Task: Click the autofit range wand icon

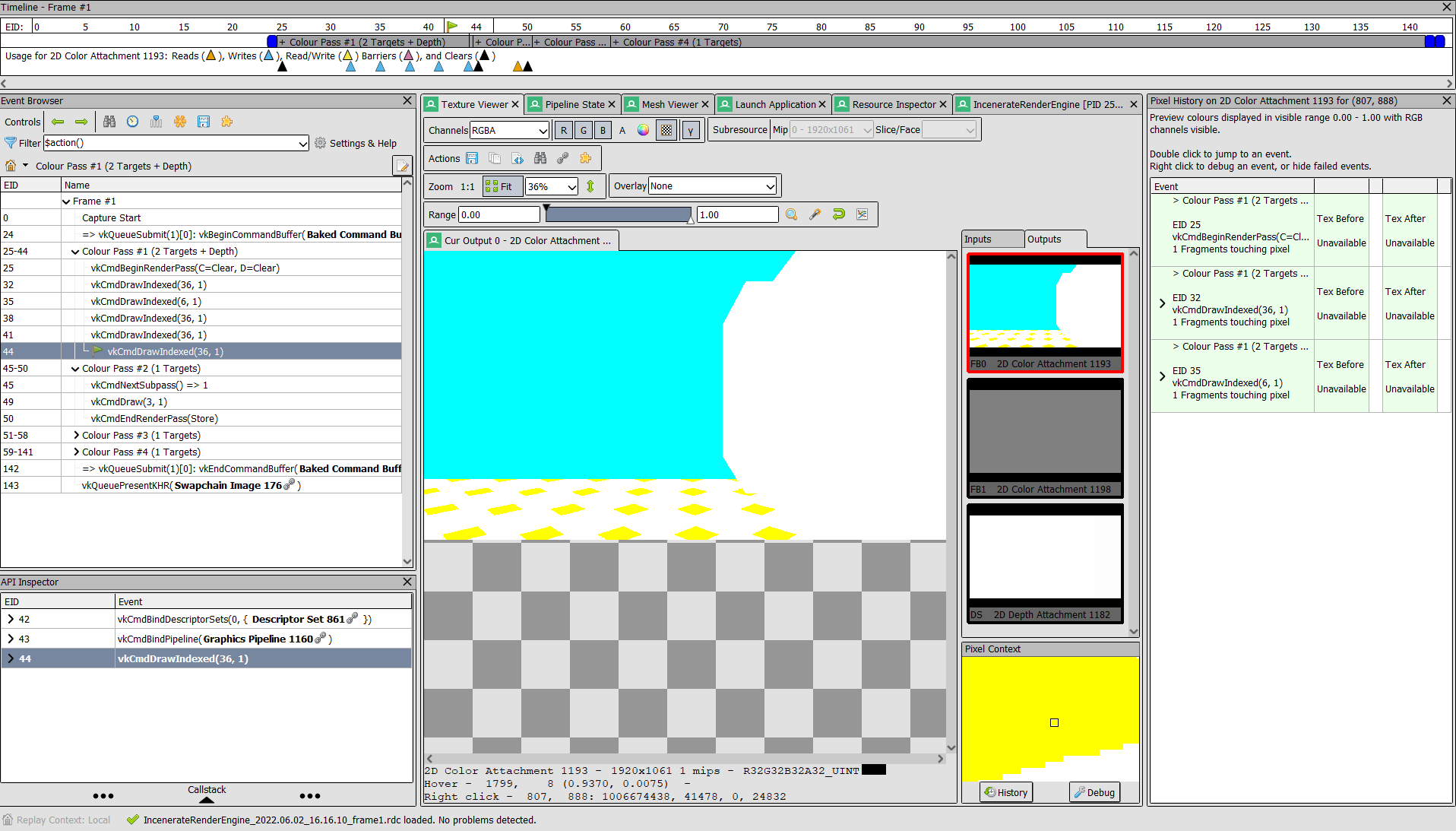Action: [815, 214]
